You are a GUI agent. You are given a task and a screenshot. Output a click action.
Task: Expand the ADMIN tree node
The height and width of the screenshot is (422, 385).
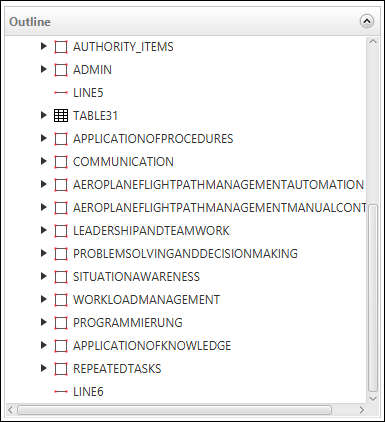point(43,69)
